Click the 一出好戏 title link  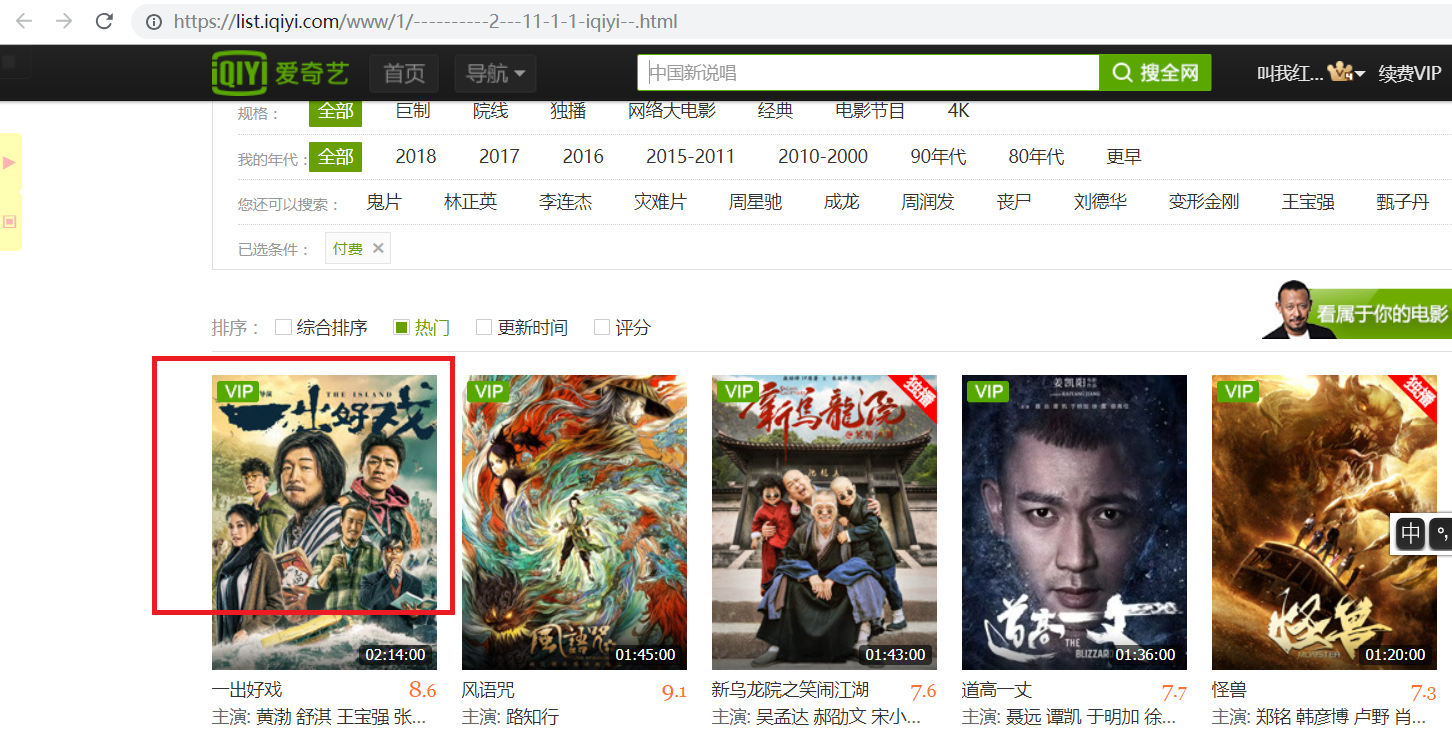coord(247,690)
